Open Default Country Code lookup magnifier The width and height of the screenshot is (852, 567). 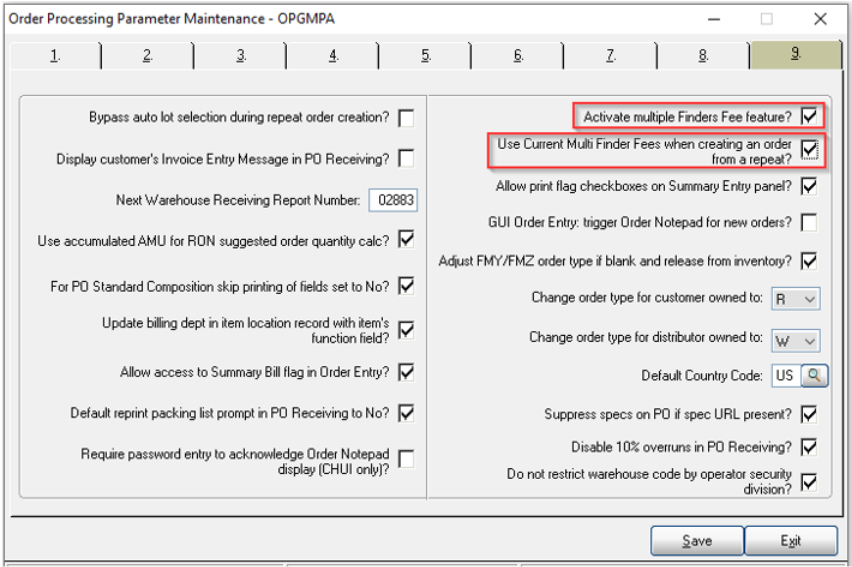point(814,375)
